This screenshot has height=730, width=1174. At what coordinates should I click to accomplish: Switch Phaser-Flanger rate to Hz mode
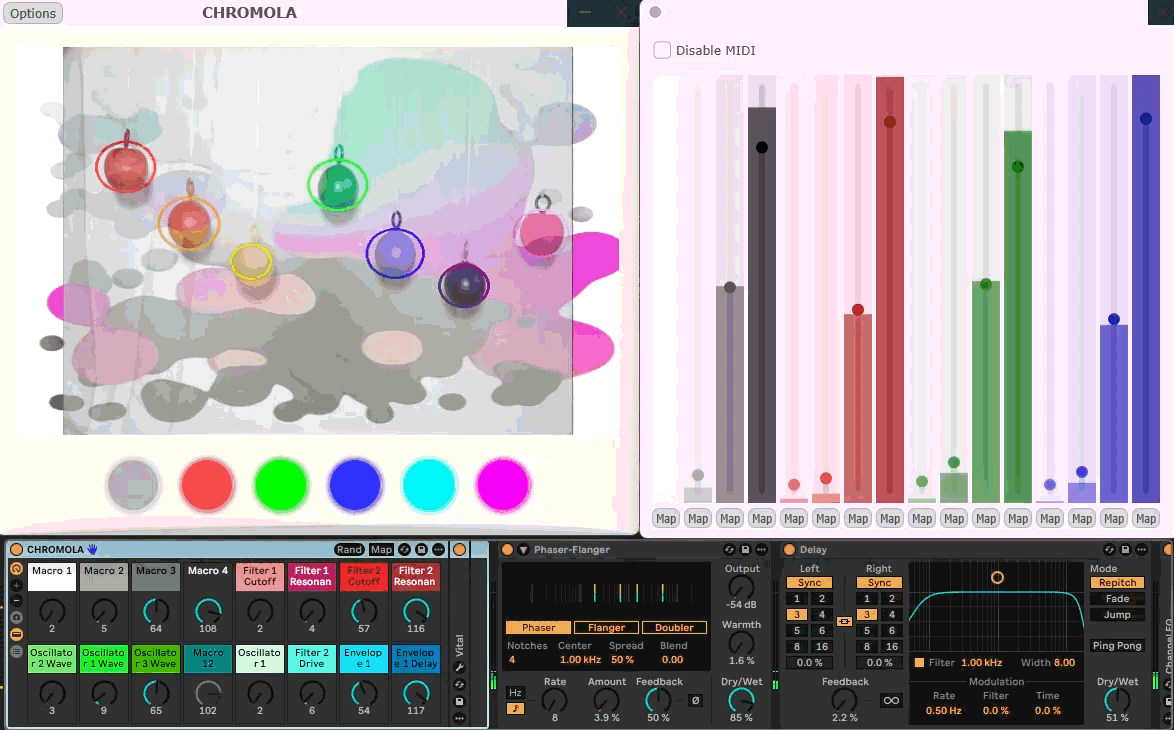click(x=515, y=693)
